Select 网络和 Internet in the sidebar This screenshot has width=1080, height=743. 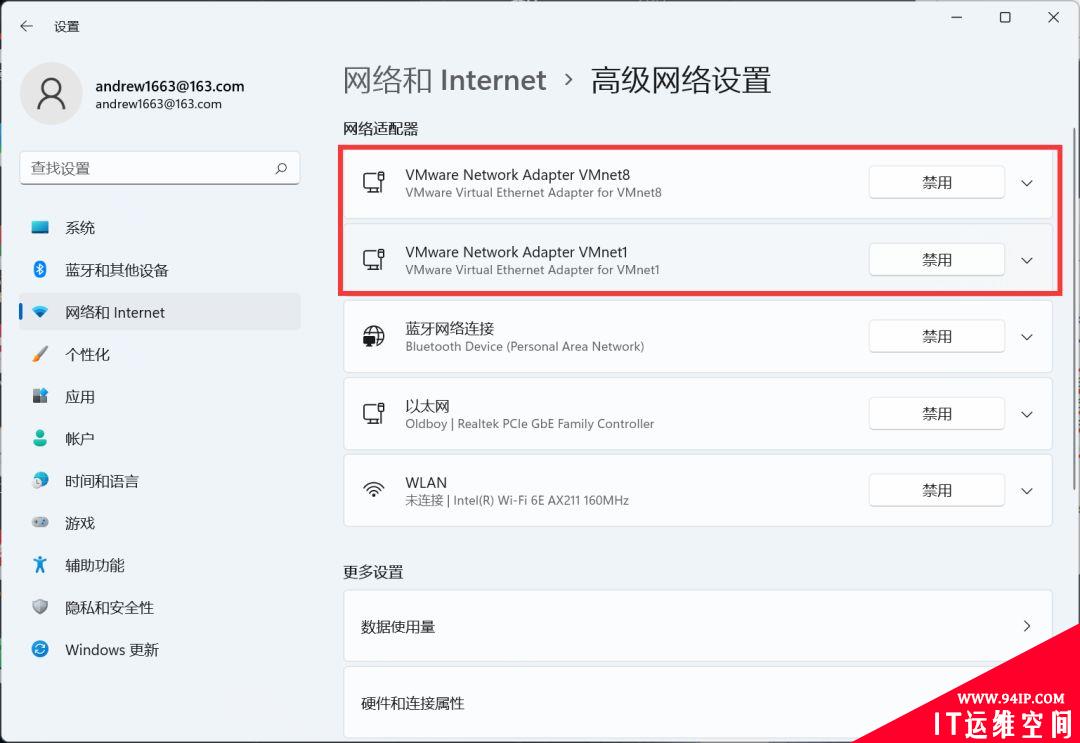tap(160, 312)
